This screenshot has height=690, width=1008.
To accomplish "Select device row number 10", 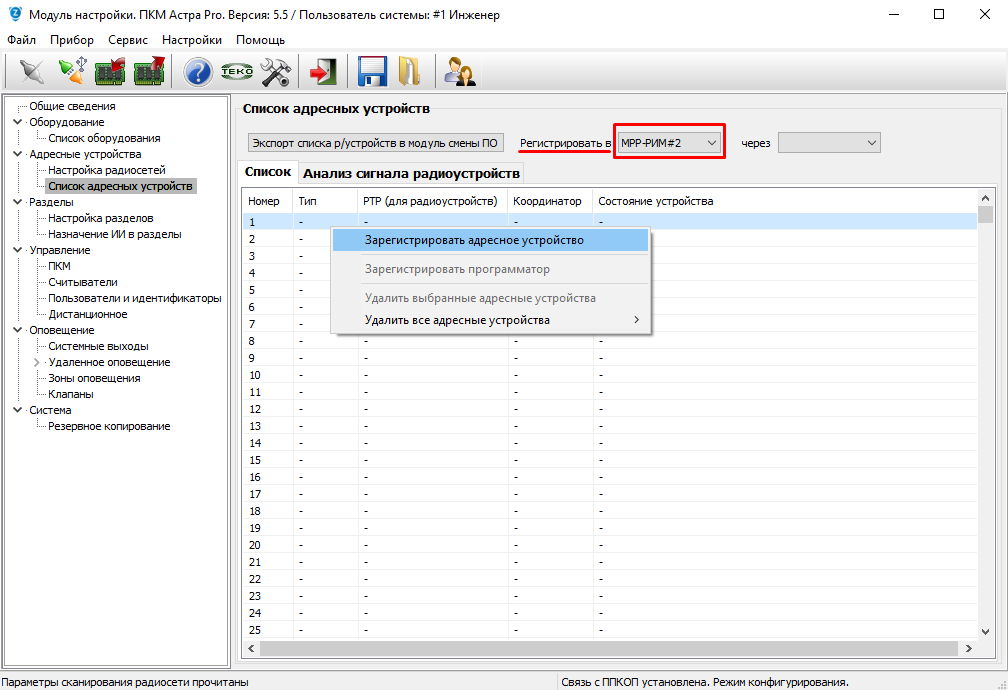I will coord(609,375).
